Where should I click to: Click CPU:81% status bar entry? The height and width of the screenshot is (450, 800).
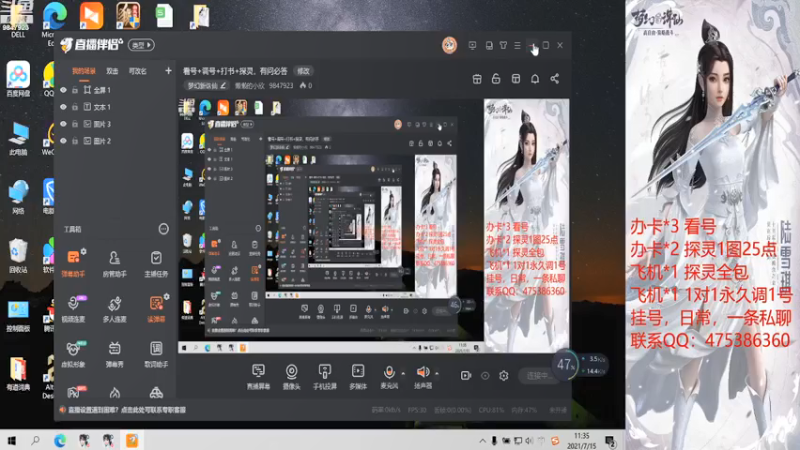(x=491, y=410)
